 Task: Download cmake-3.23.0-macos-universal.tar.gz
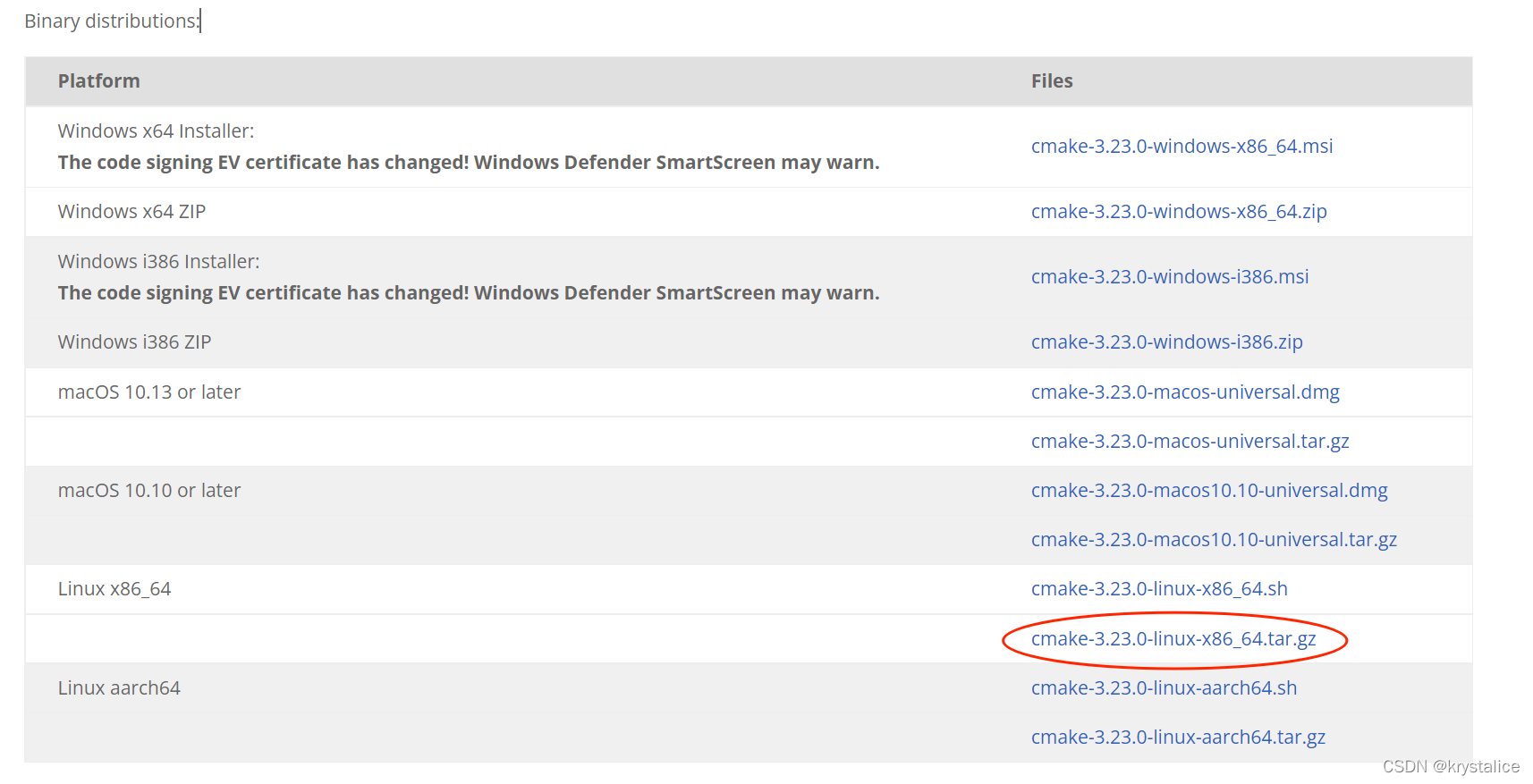click(1190, 442)
